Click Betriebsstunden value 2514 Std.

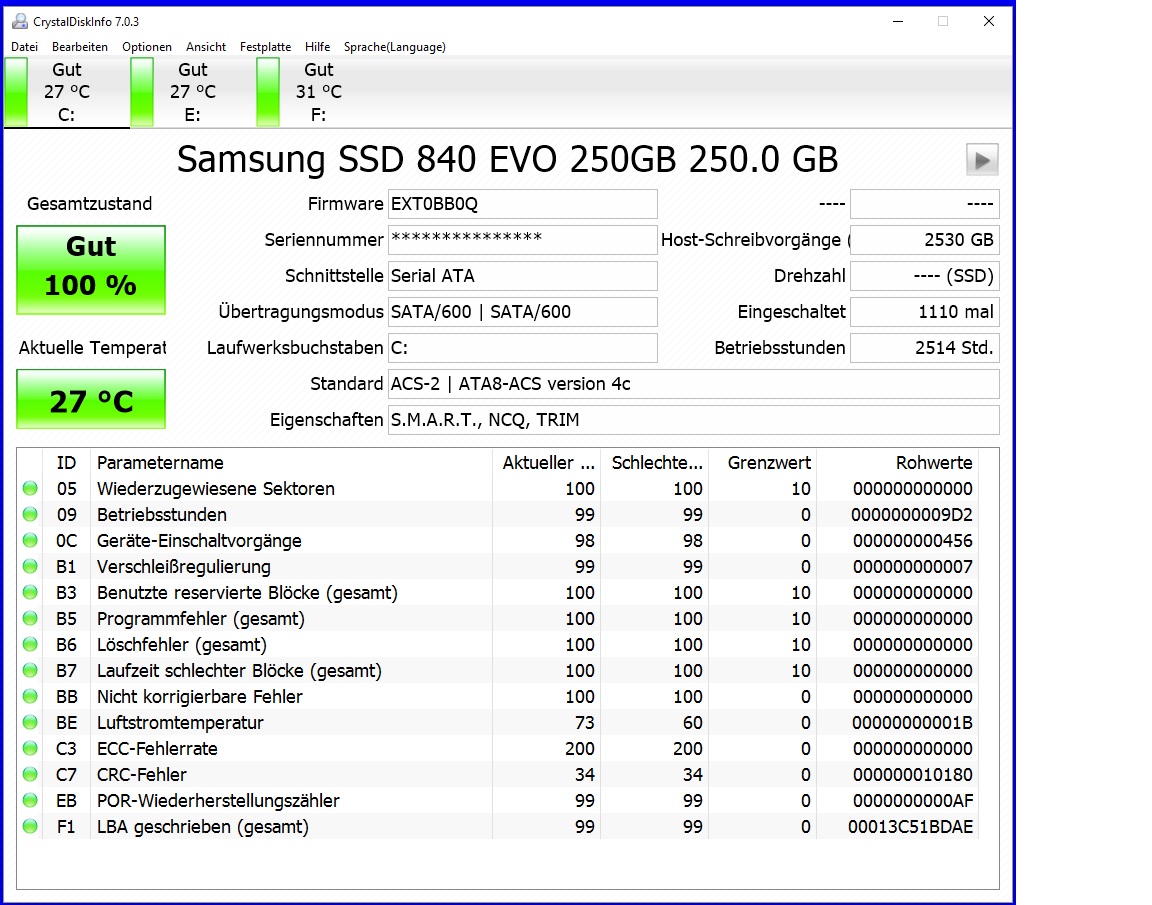(924, 348)
